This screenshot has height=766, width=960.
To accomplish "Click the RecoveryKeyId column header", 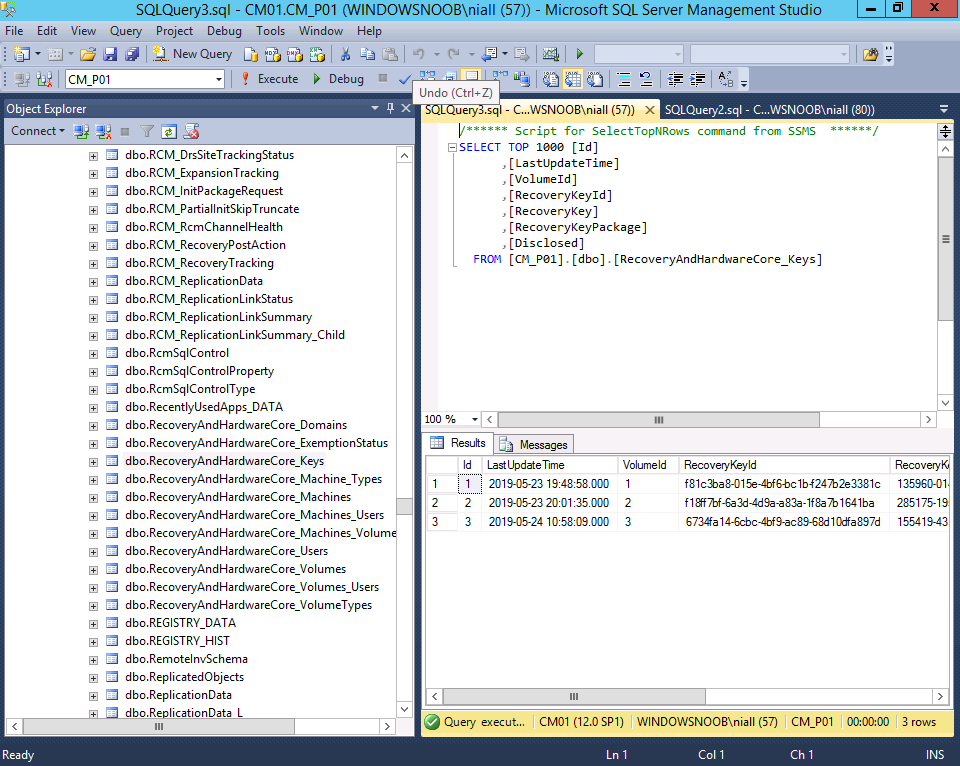I will pyautogui.click(x=784, y=465).
